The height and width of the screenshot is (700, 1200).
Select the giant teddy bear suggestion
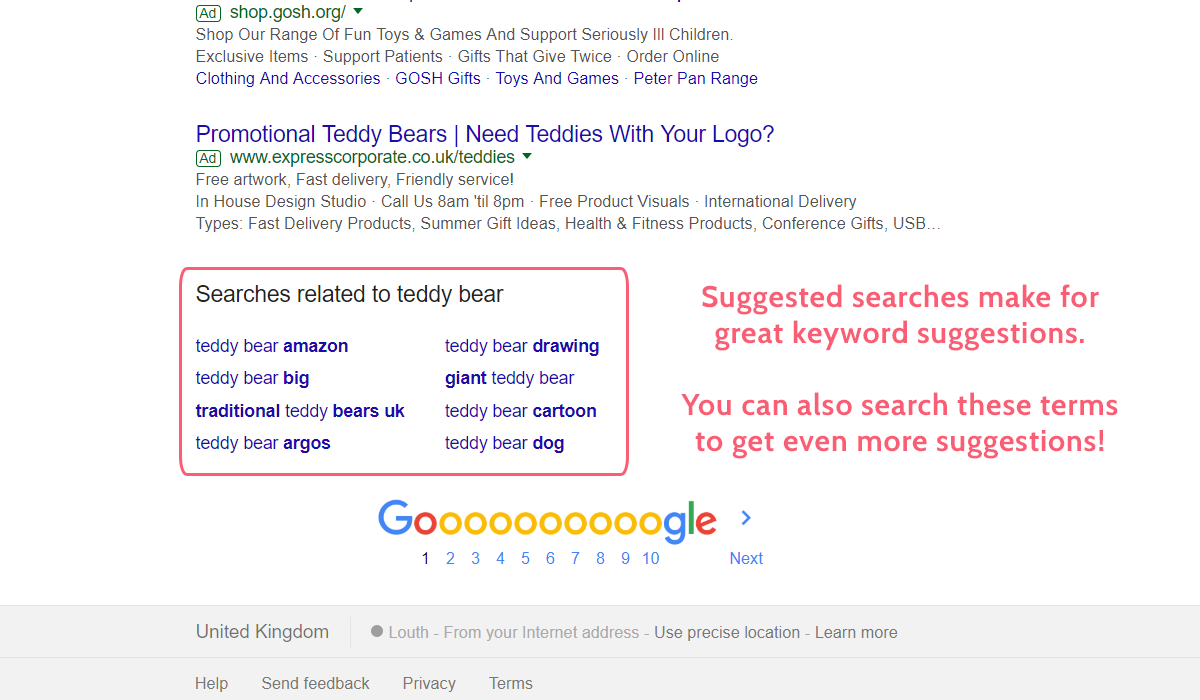coord(510,378)
